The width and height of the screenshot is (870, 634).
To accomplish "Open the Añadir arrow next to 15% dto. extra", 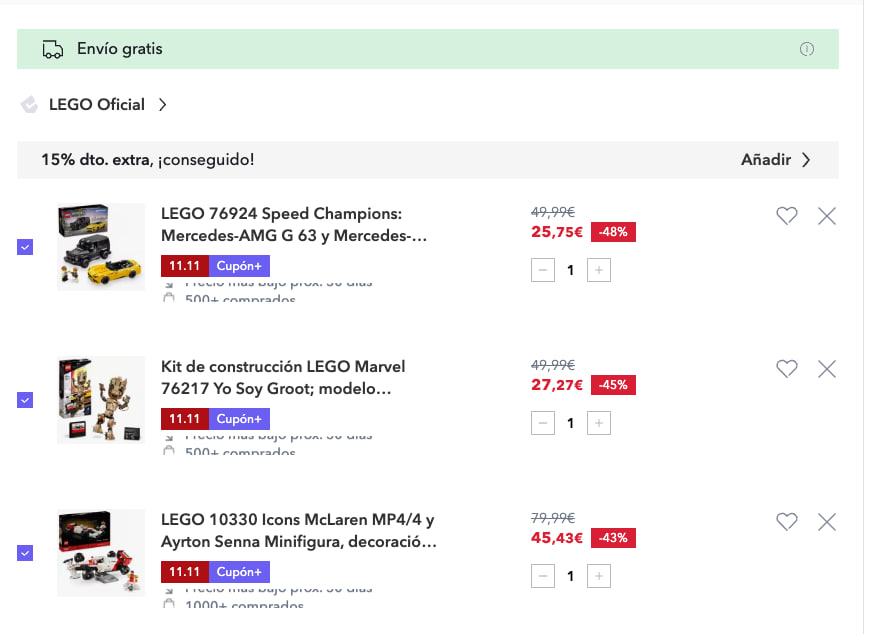I will click(x=805, y=159).
